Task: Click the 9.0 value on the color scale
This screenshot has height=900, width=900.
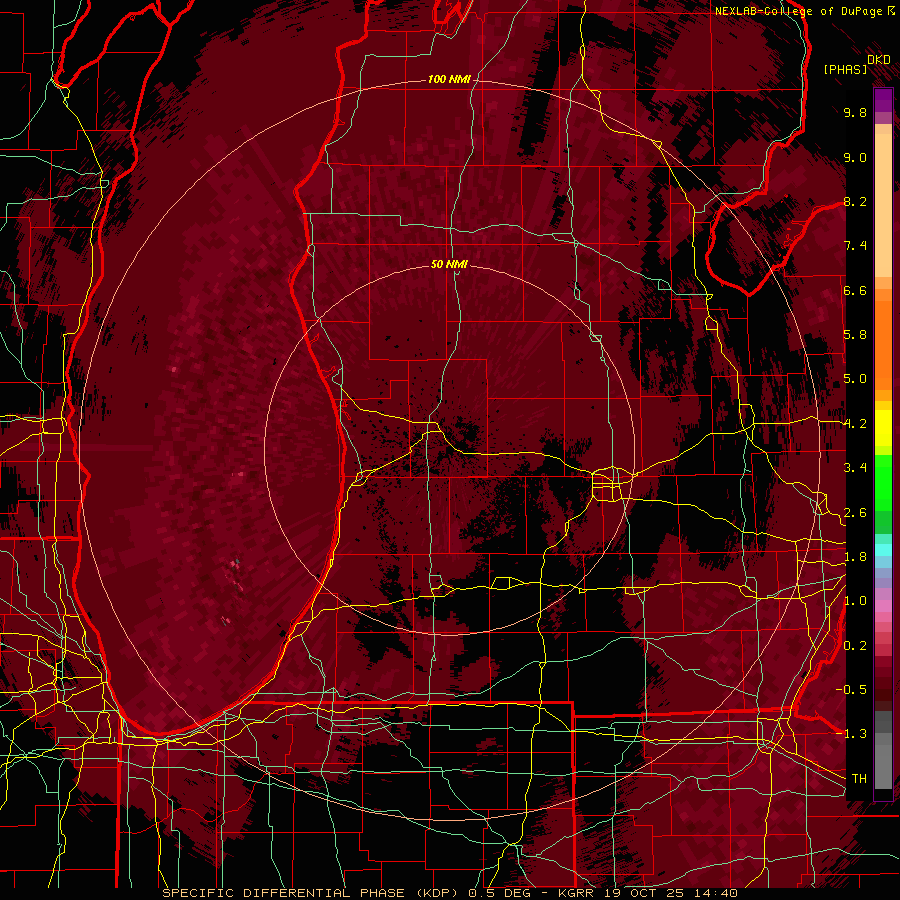Action: click(855, 157)
